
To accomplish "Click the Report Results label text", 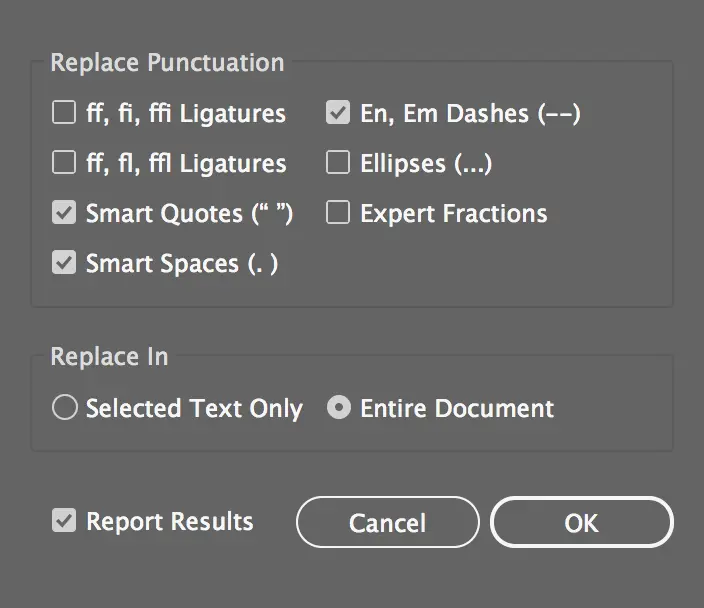I will pos(170,521).
